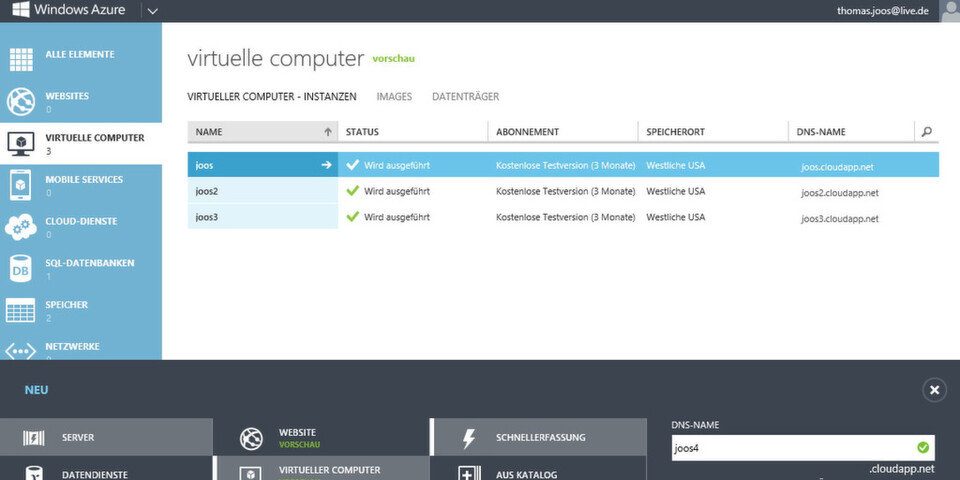Click the Cloud-Dienste cloud gear icon
The image size is (960, 480).
click(x=21, y=227)
